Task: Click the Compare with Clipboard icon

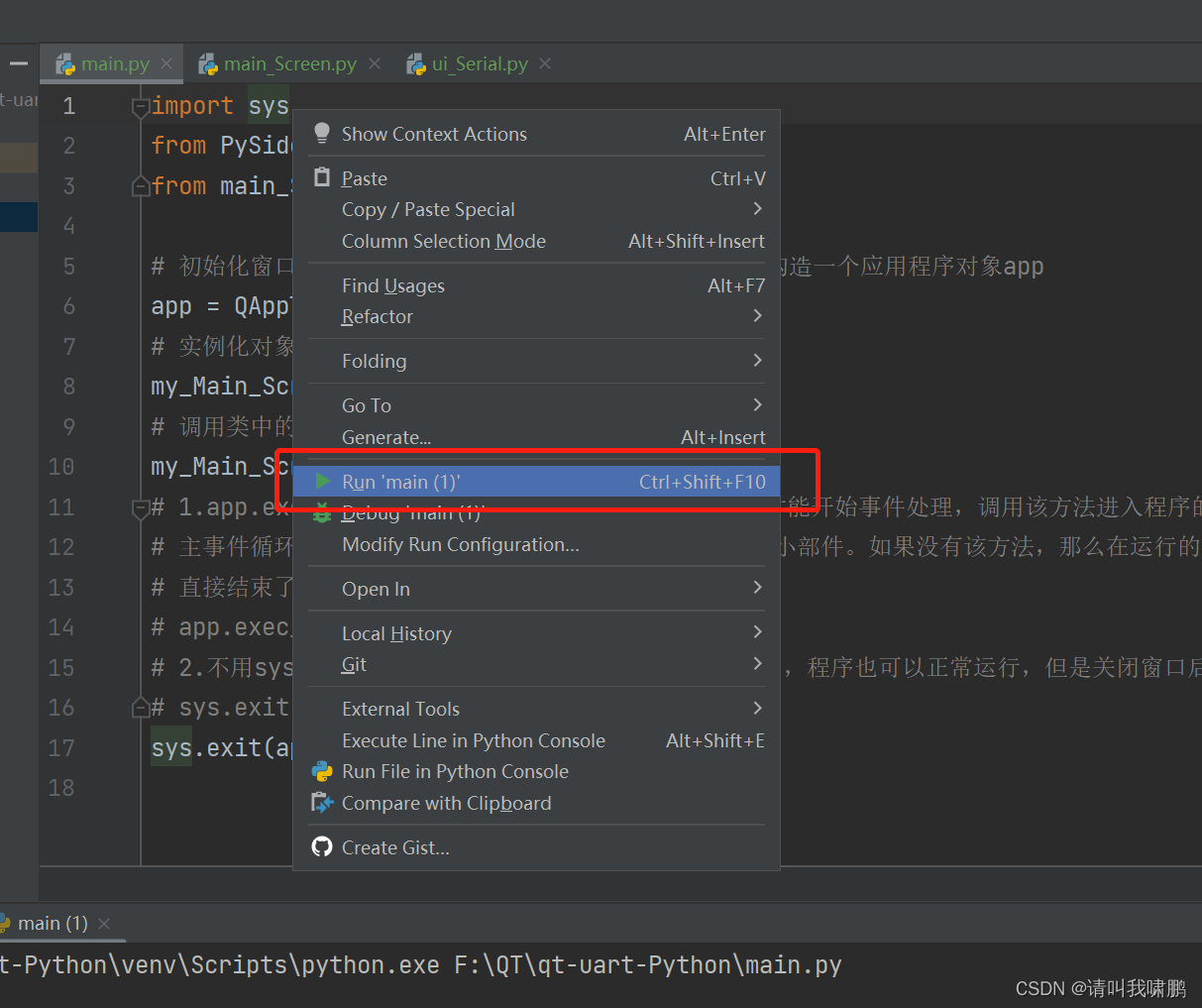Action: click(321, 803)
